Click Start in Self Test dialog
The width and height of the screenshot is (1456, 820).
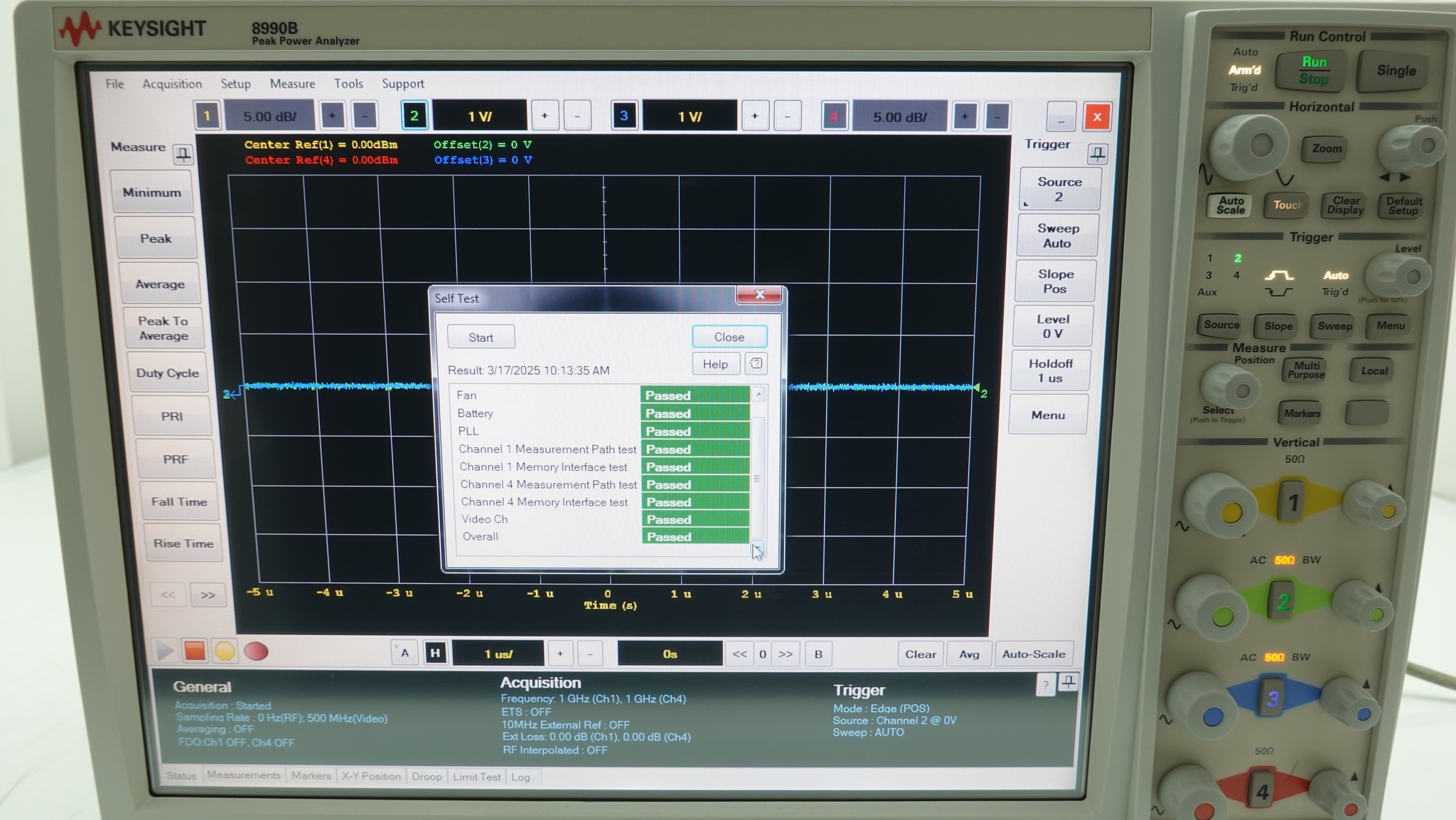(x=481, y=337)
